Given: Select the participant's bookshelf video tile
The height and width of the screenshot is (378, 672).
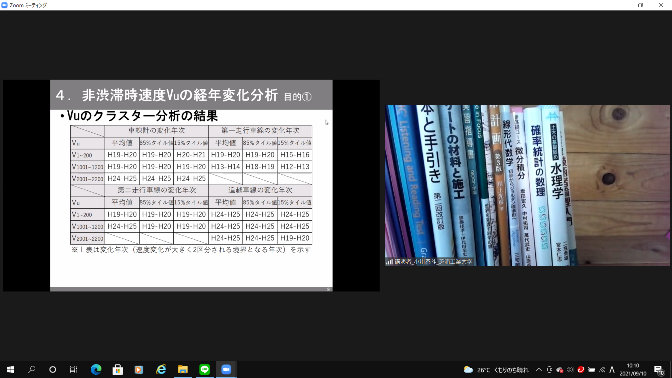Looking at the screenshot, I should (x=527, y=185).
